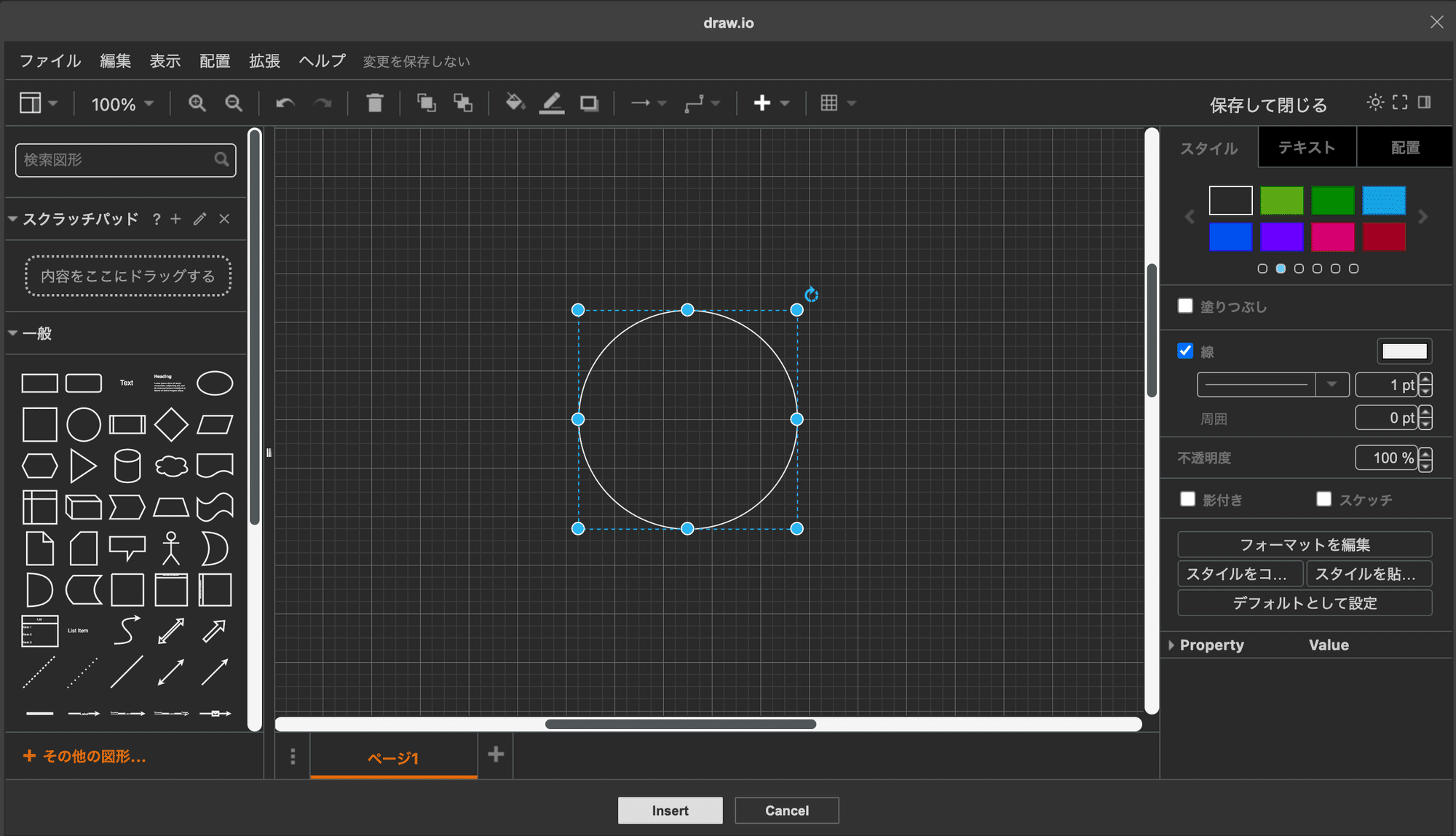Viewport: 1456px width, 836px height.
Task: Uncheck the 線 line checkbox
Action: point(1185,351)
